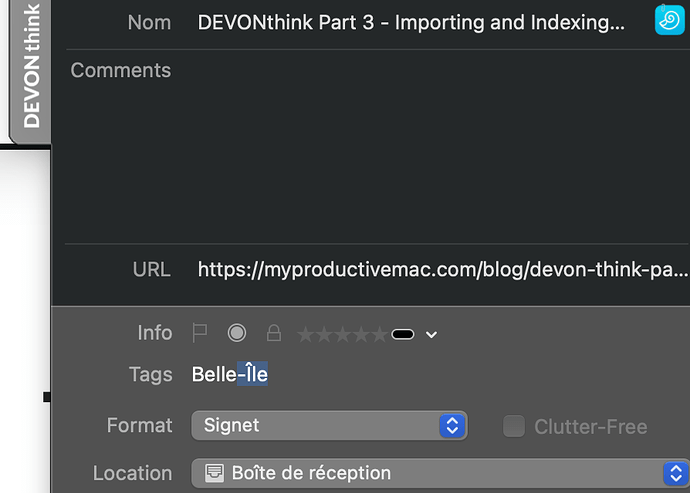Toggle the unread circle indicator
The image size is (690, 493).
[x=237, y=333]
